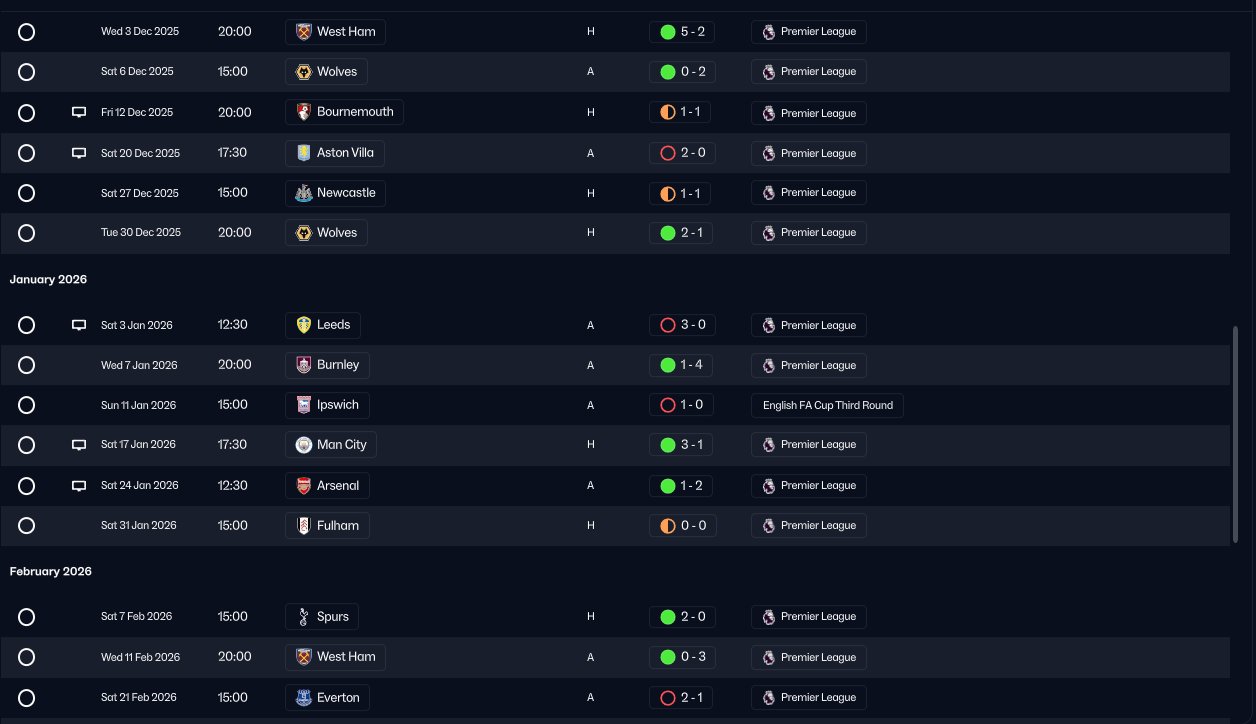The image size is (1256, 724).
Task: Click the TV broadcast icon for Bournemouth match
Action: [79, 113]
